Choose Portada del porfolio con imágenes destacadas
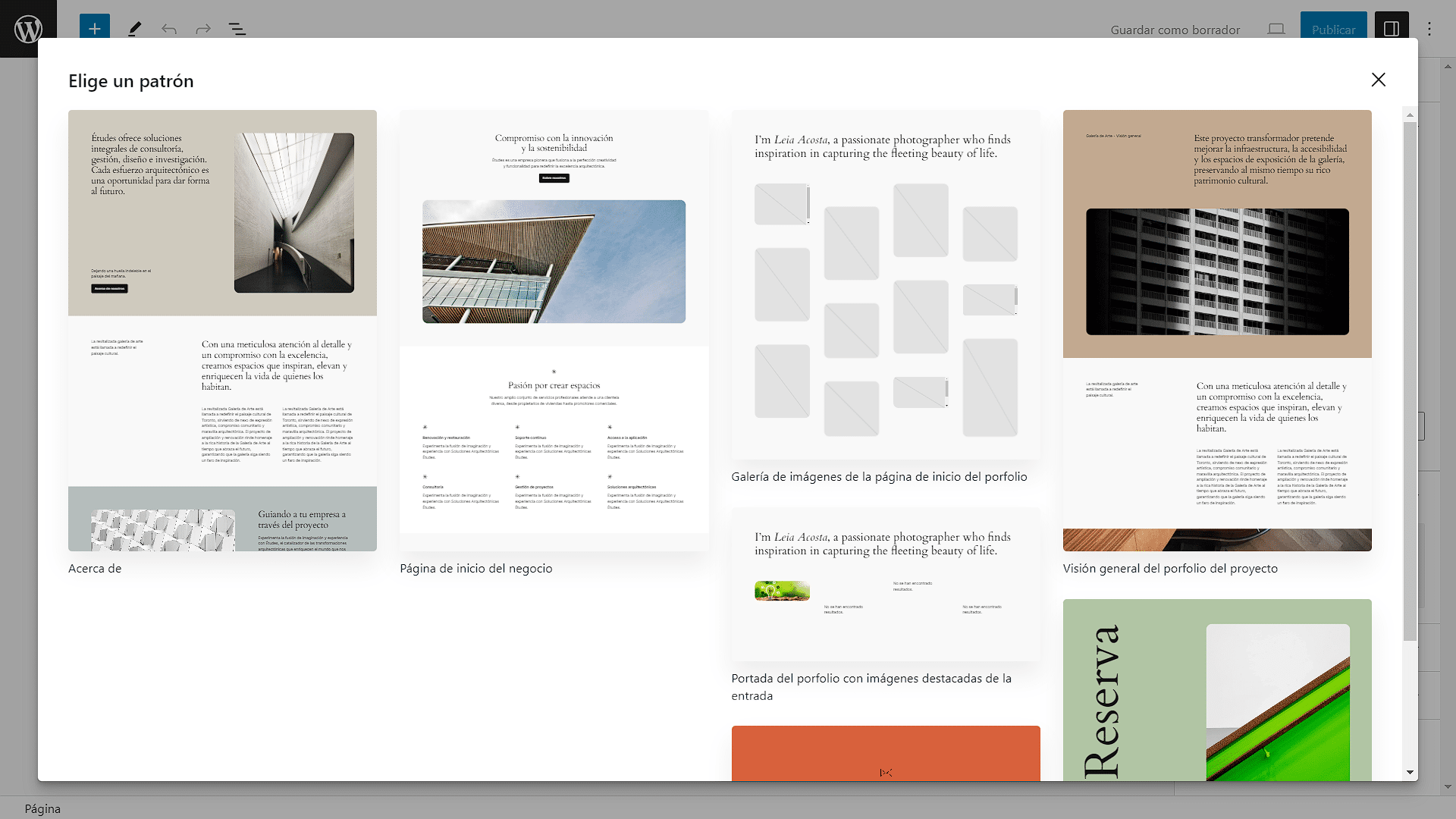Viewport: 1456px width, 819px height. coord(885,584)
